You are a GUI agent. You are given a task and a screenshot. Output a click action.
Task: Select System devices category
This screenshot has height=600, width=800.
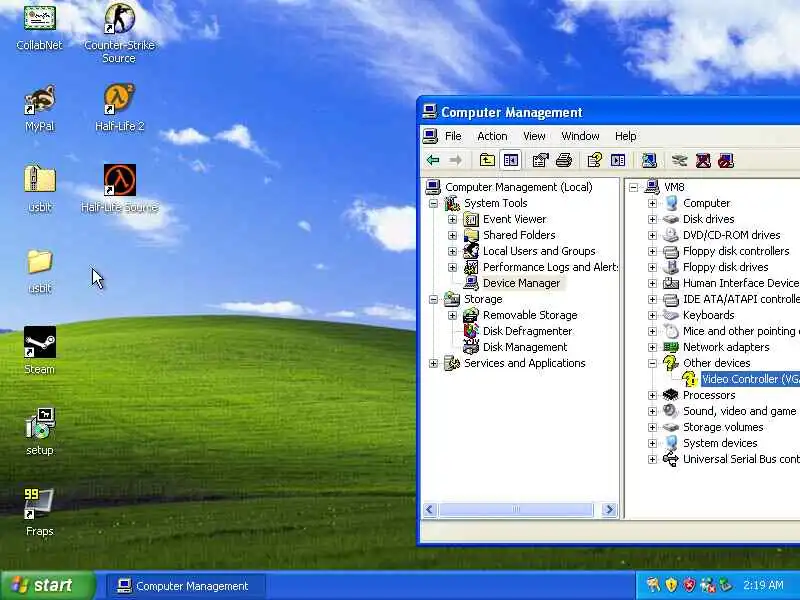pos(720,443)
